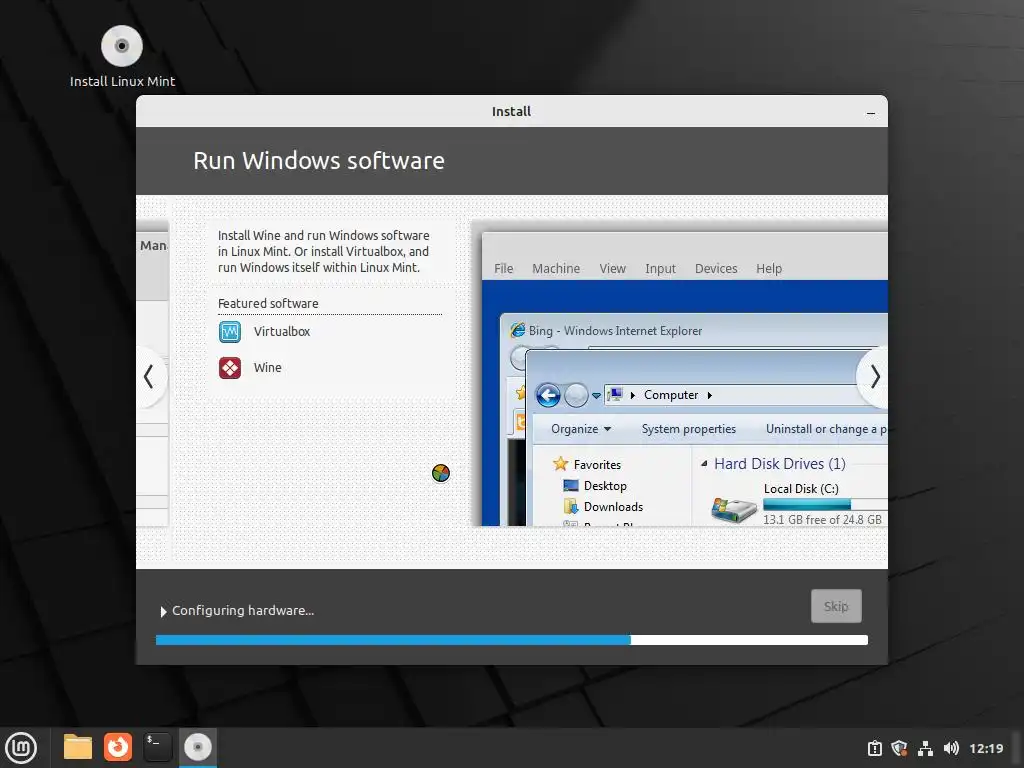This screenshot has height=768, width=1024.
Task: Click the Internet Explorer icon in slide image
Action: (517, 330)
